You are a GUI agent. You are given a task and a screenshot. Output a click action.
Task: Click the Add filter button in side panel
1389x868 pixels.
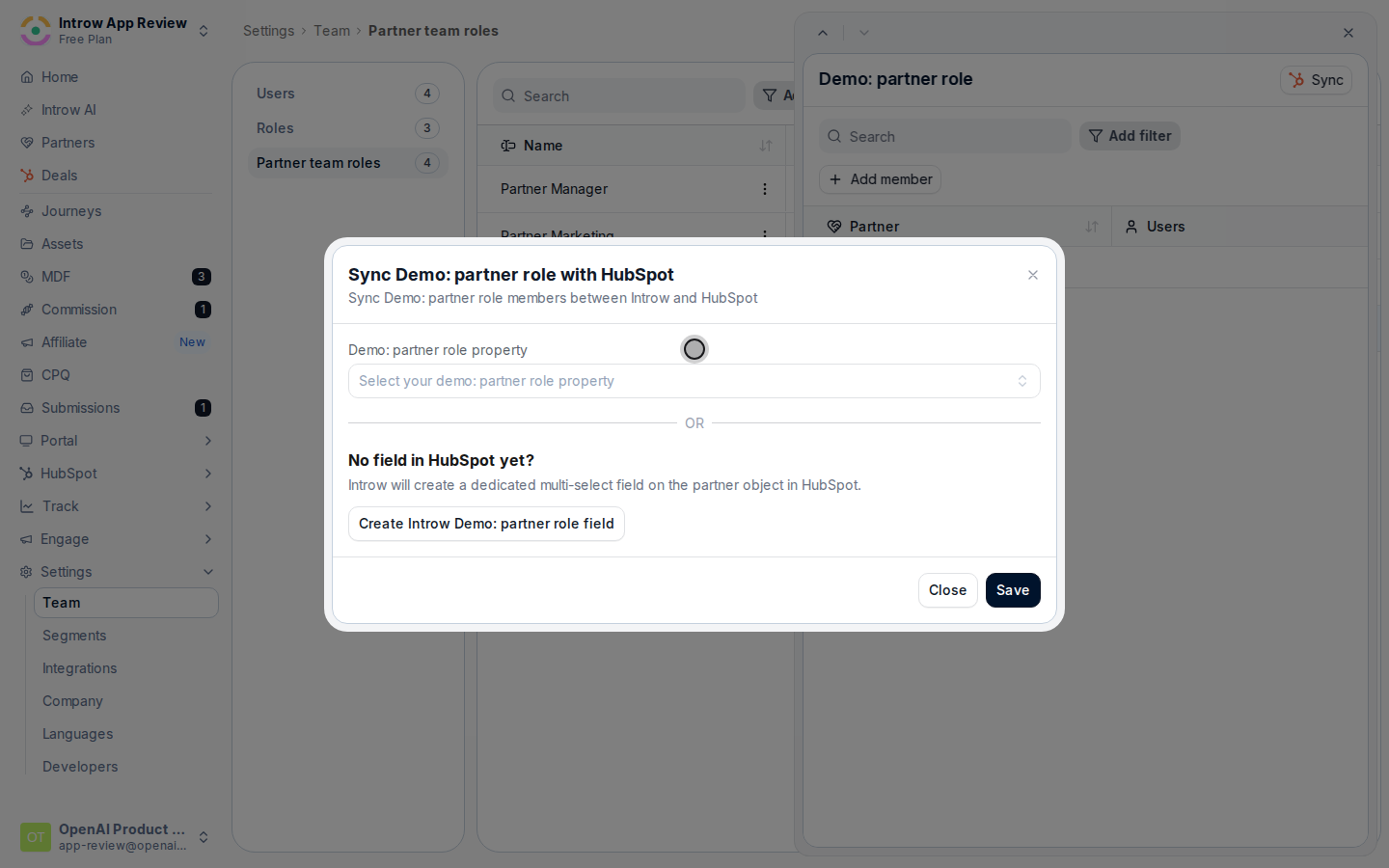point(1130,136)
